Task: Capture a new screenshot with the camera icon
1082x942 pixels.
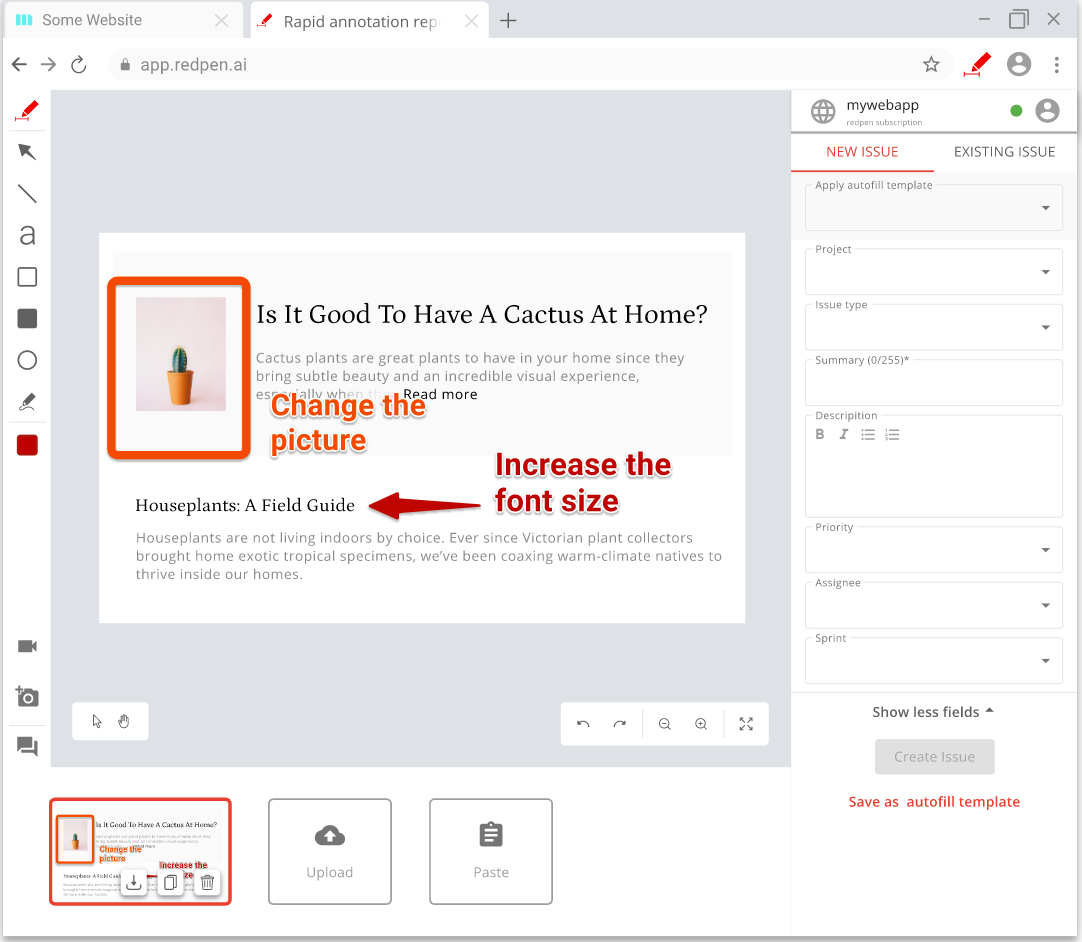Action: coord(27,697)
